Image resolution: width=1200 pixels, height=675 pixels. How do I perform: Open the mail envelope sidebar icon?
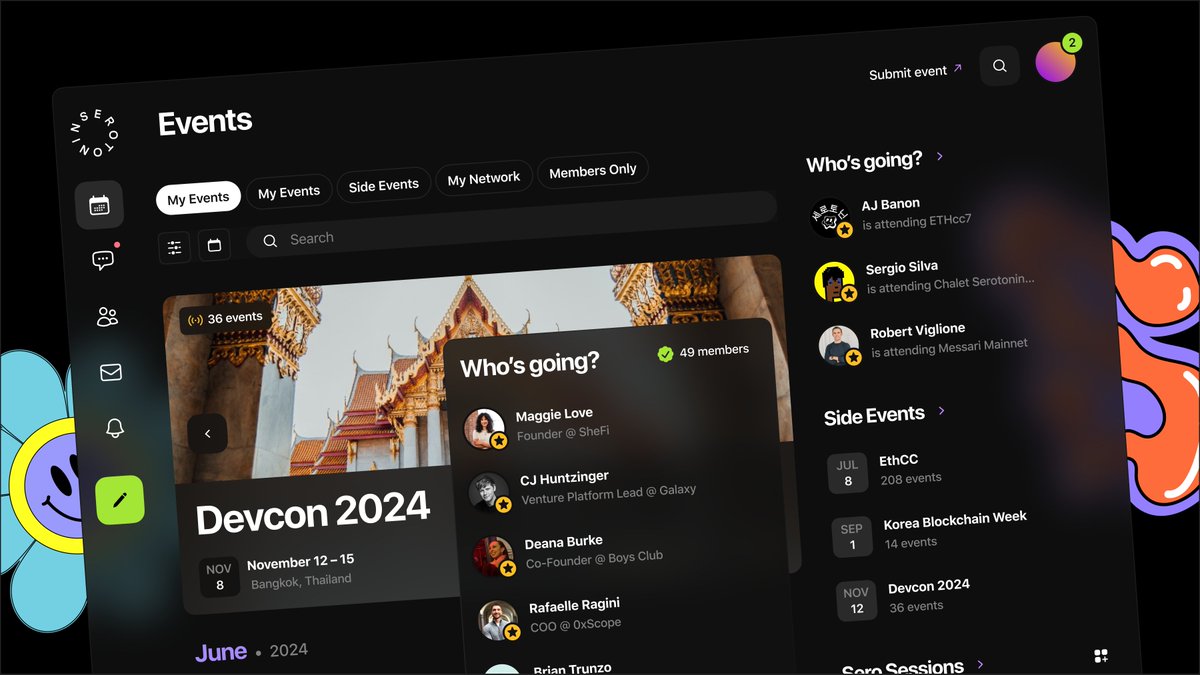(x=111, y=372)
